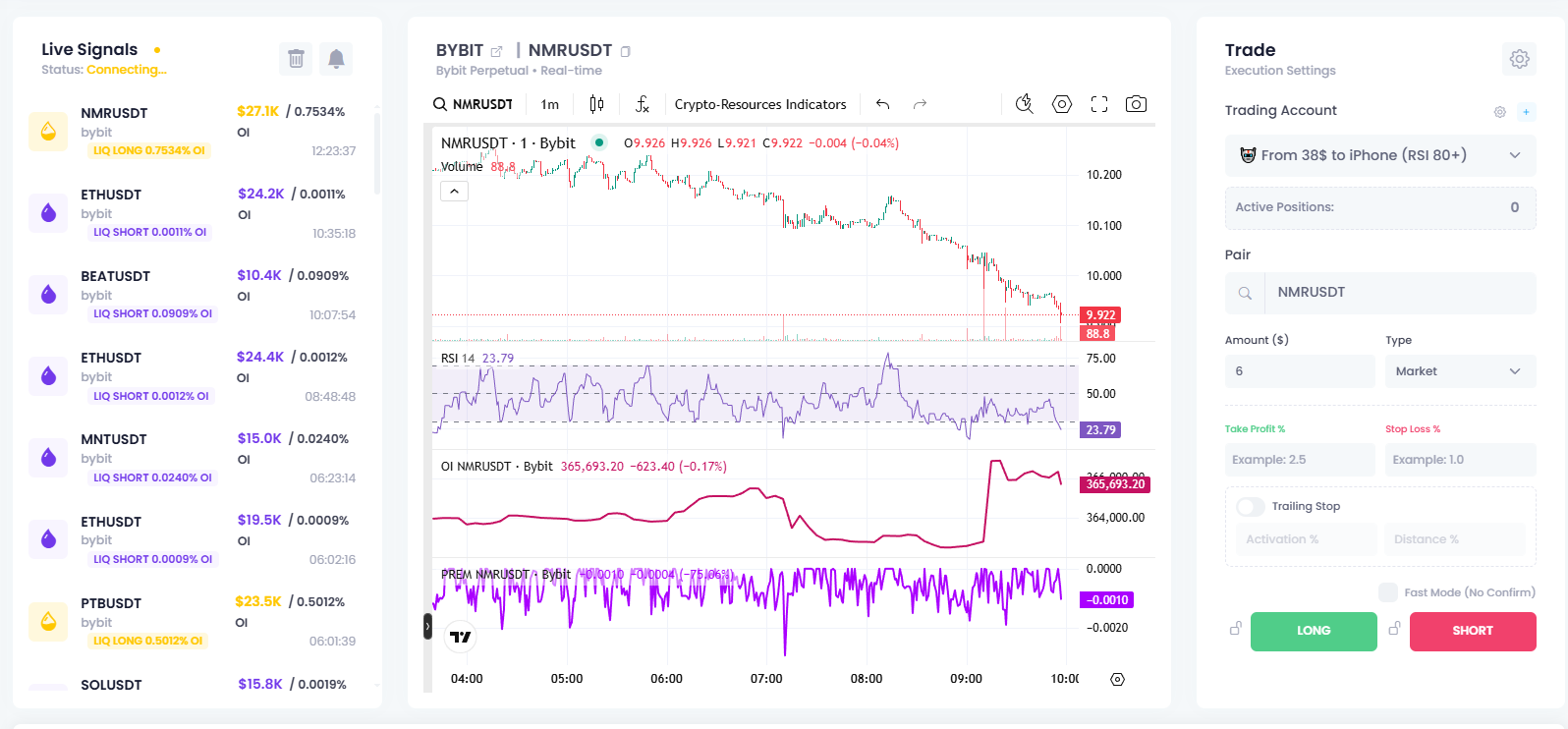Unlock the SHORT button lock

[1394, 629]
